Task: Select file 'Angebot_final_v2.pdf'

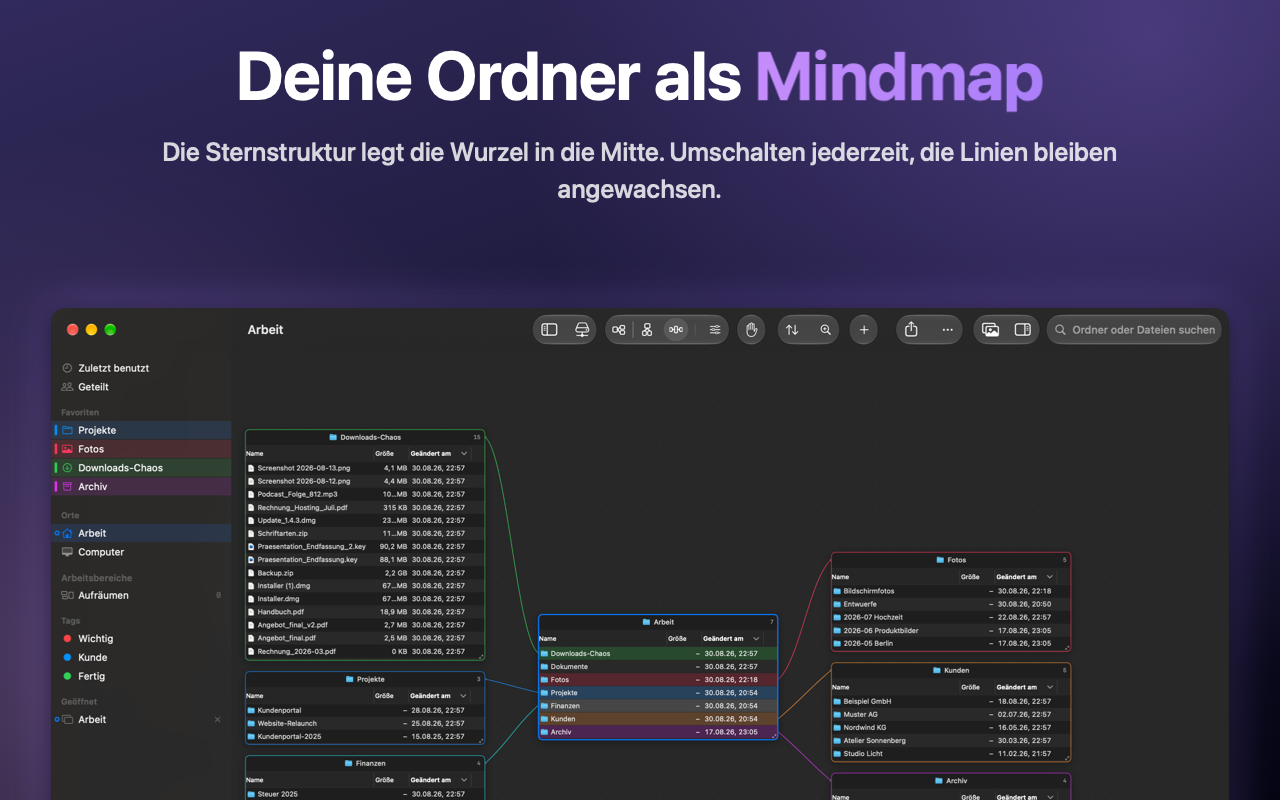Action: tap(365, 625)
